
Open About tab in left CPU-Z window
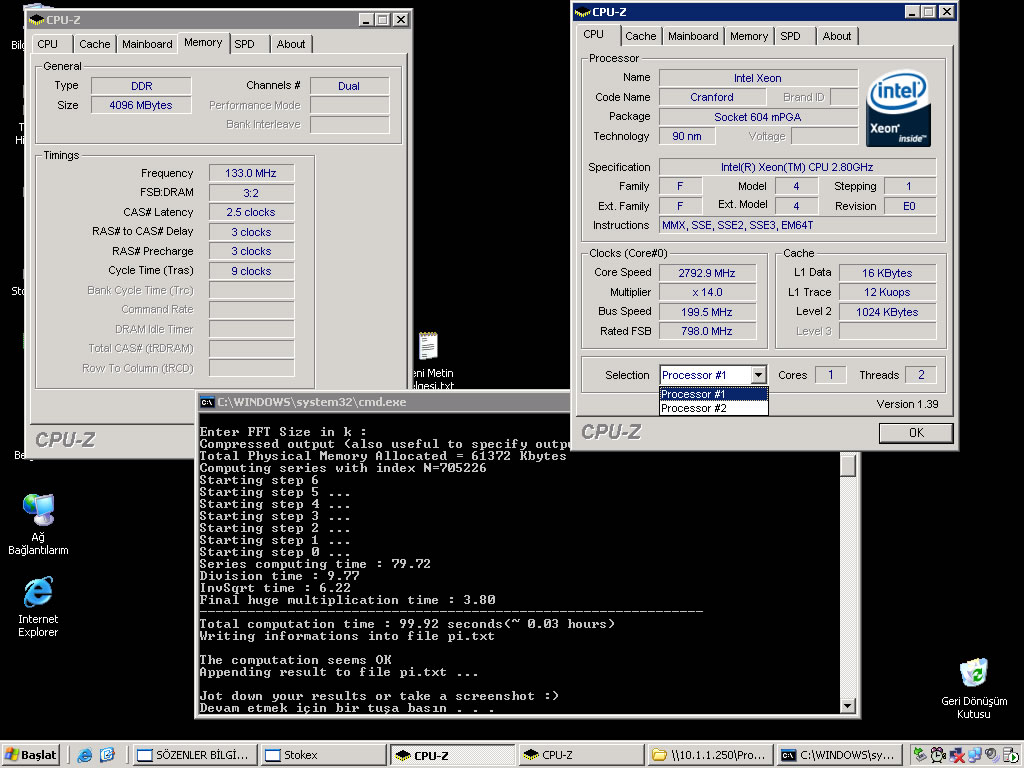pos(291,44)
